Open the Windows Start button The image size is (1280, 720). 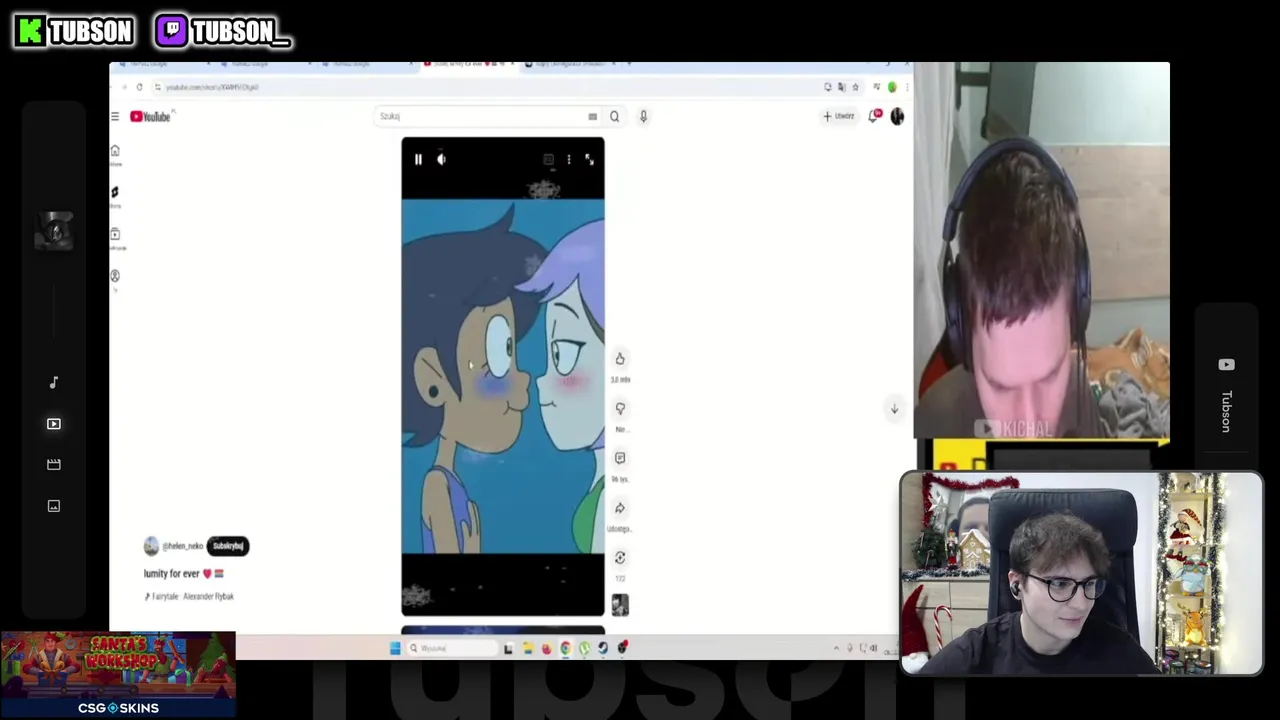(x=395, y=649)
